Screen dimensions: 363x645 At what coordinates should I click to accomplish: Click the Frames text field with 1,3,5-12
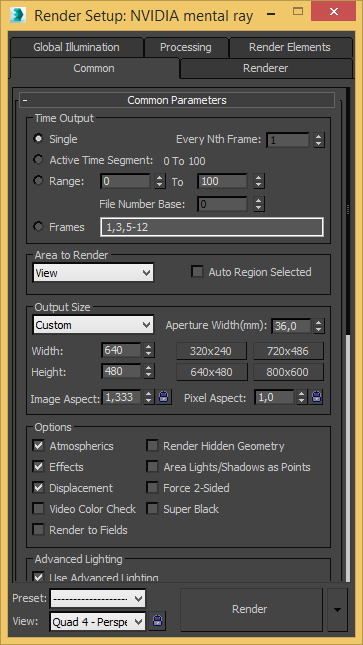[x=212, y=227]
